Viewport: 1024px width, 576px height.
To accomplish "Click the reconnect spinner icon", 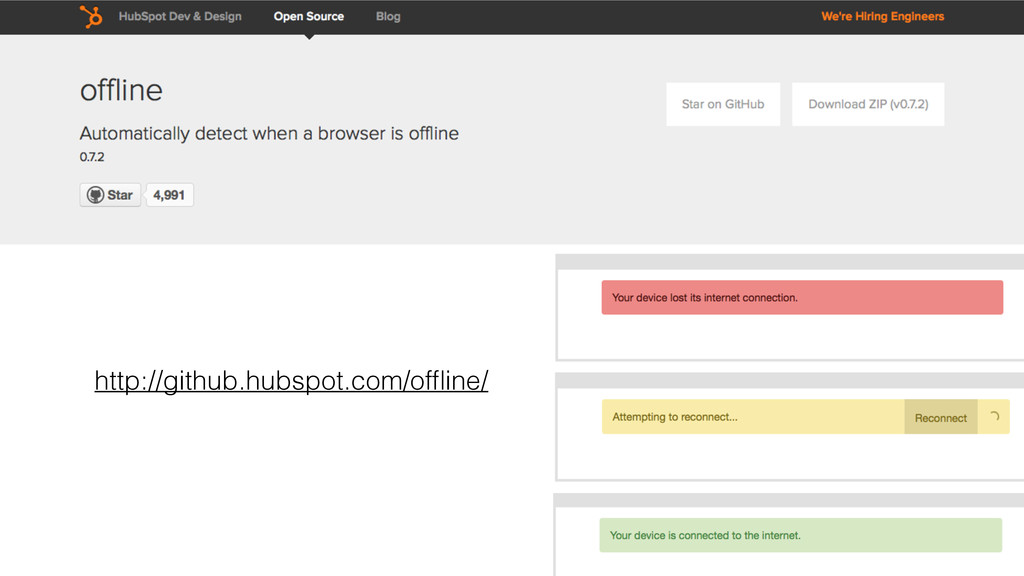I will pyautogui.click(x=994, y=416).
